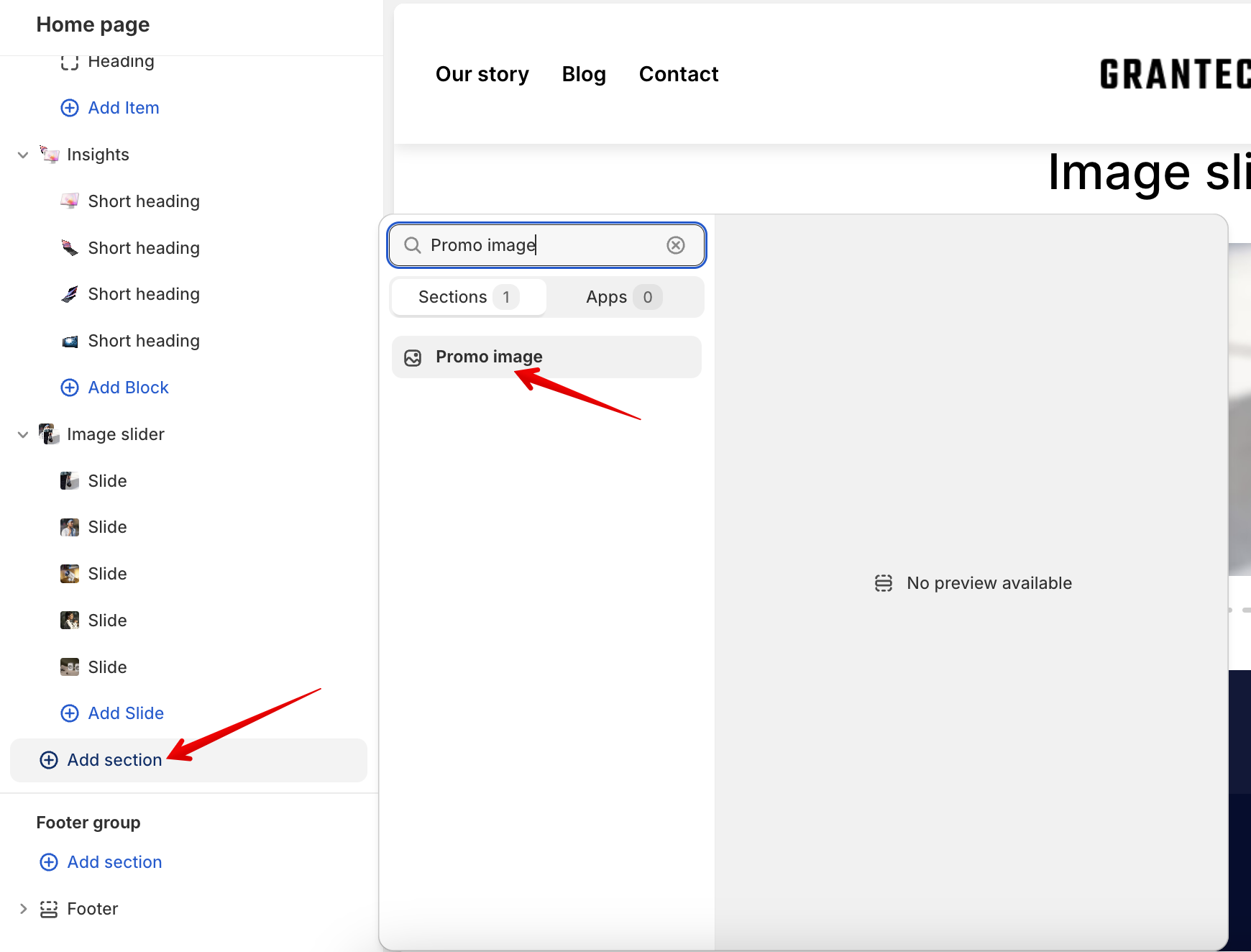
Task: Clear the search field with X icon
Action: click(675, 245)
